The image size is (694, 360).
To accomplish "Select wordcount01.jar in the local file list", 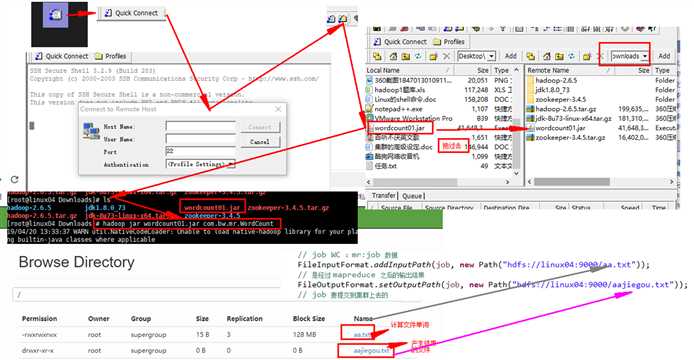I will pyautogui.click(x=400, y=128).
